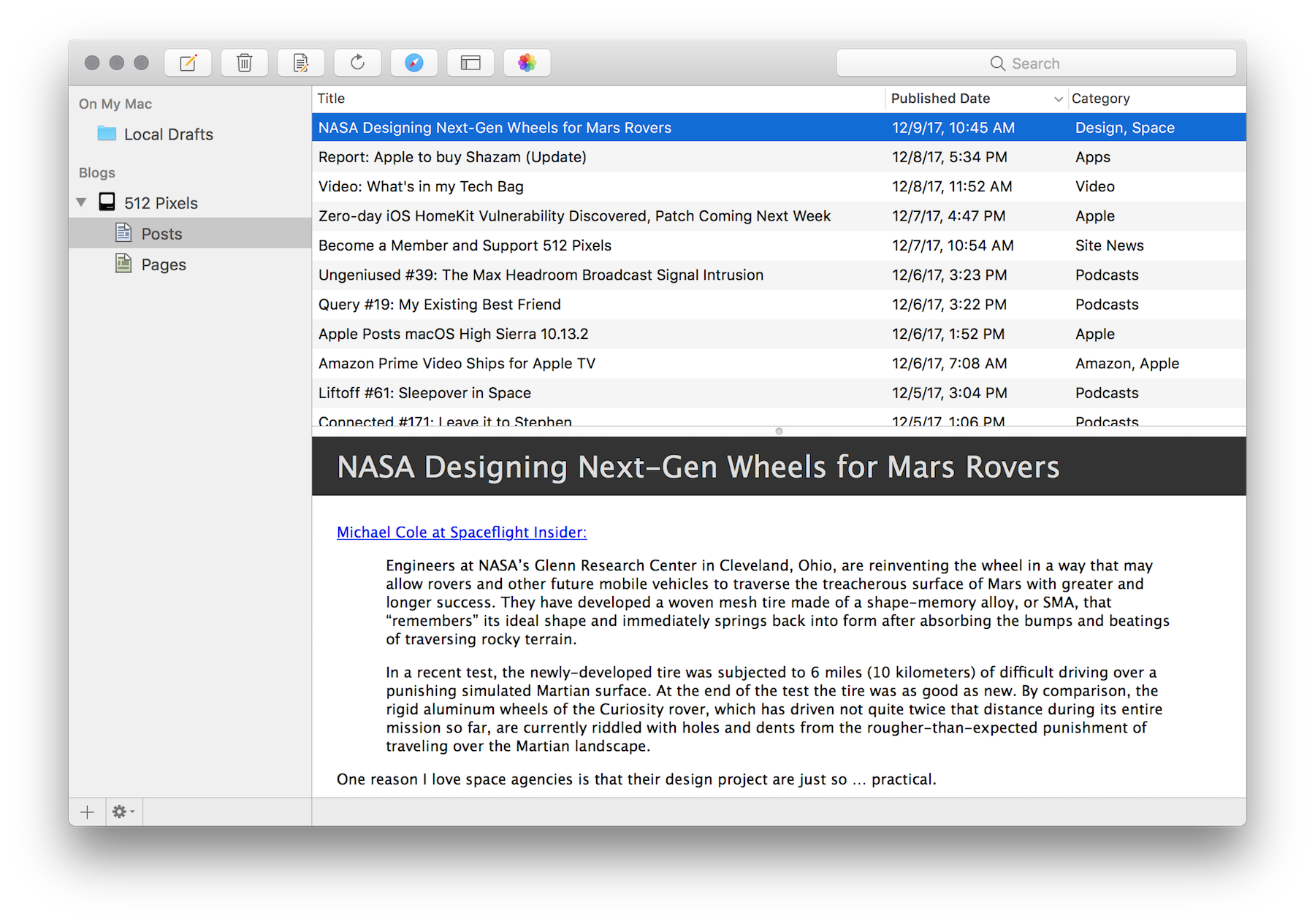Toggle the sidebar layout icon
1315x924 pixels.
(470, 63)
